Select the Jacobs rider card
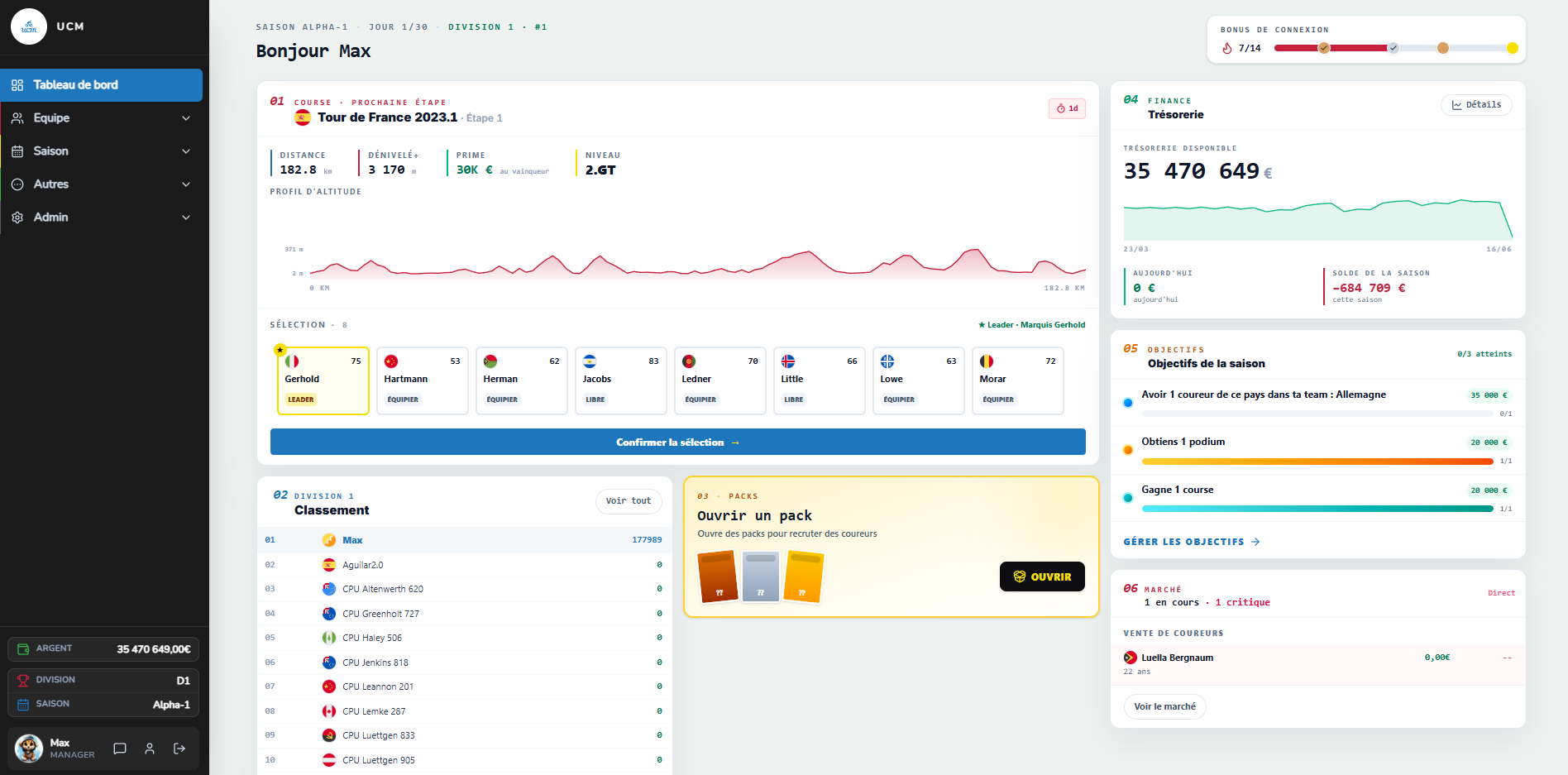 621,380
